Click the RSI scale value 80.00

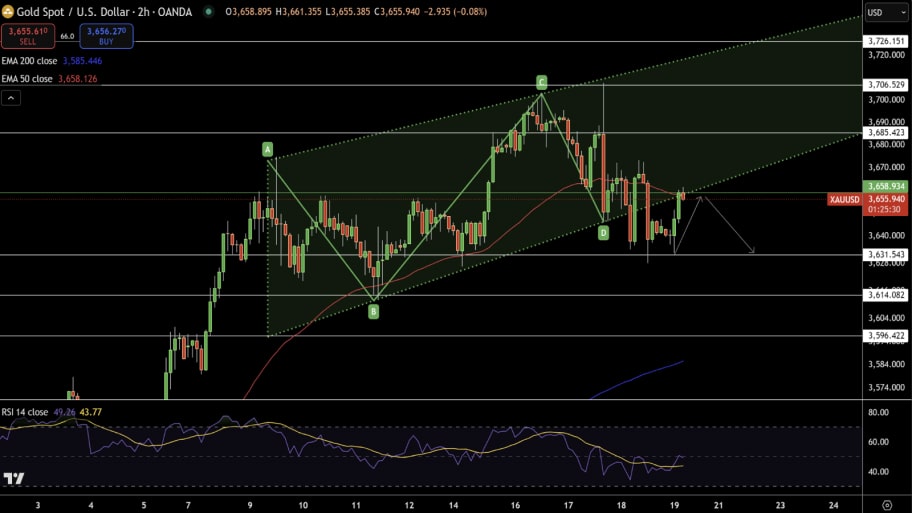878,412
